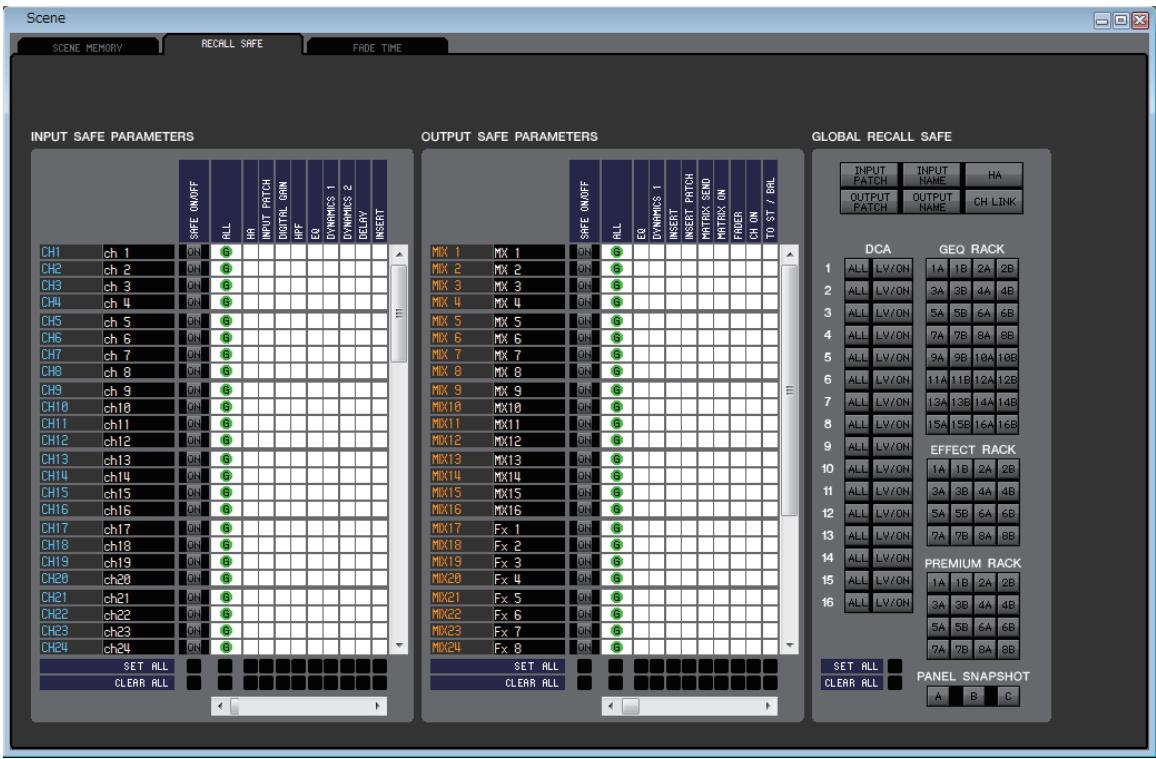Click the 'MX 5' name field
This screenshot has height=759, width=1156.
click(x=529, y=322)
